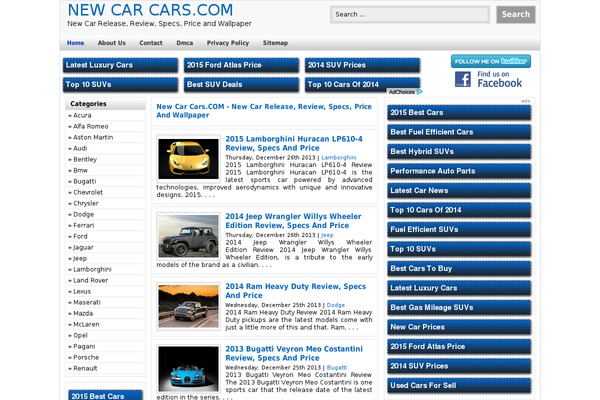Open the About Us page
The height and width of the screenshot is (400, 600).
pyautogui.click(x=111, y=43)
